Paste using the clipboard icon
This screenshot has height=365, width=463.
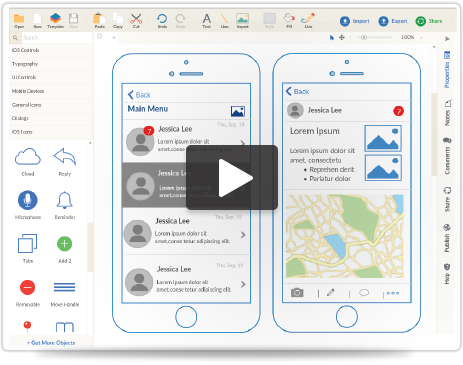coord(99,21)
